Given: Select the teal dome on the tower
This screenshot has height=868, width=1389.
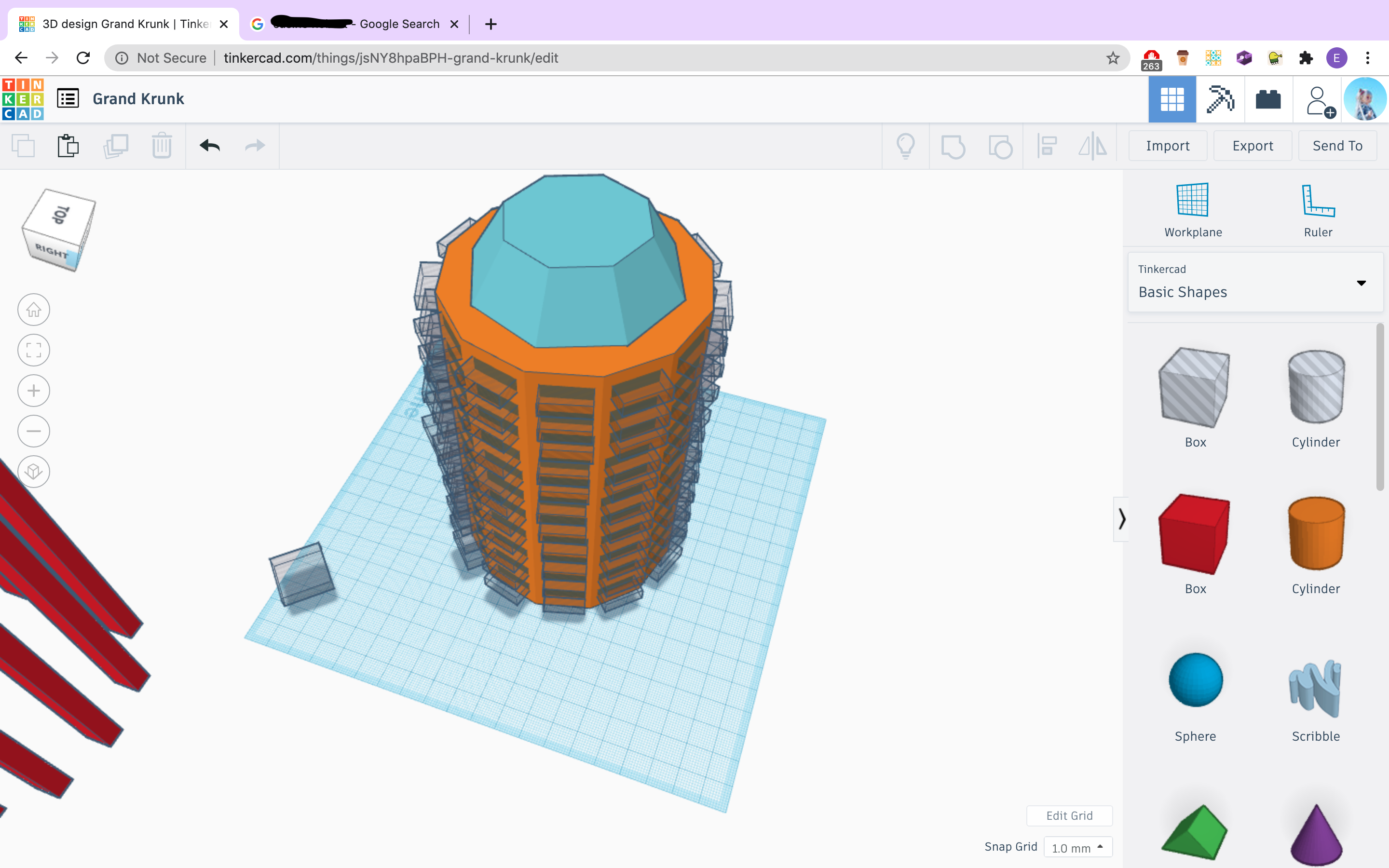Looking at the screenshot, I should point(578,261).
